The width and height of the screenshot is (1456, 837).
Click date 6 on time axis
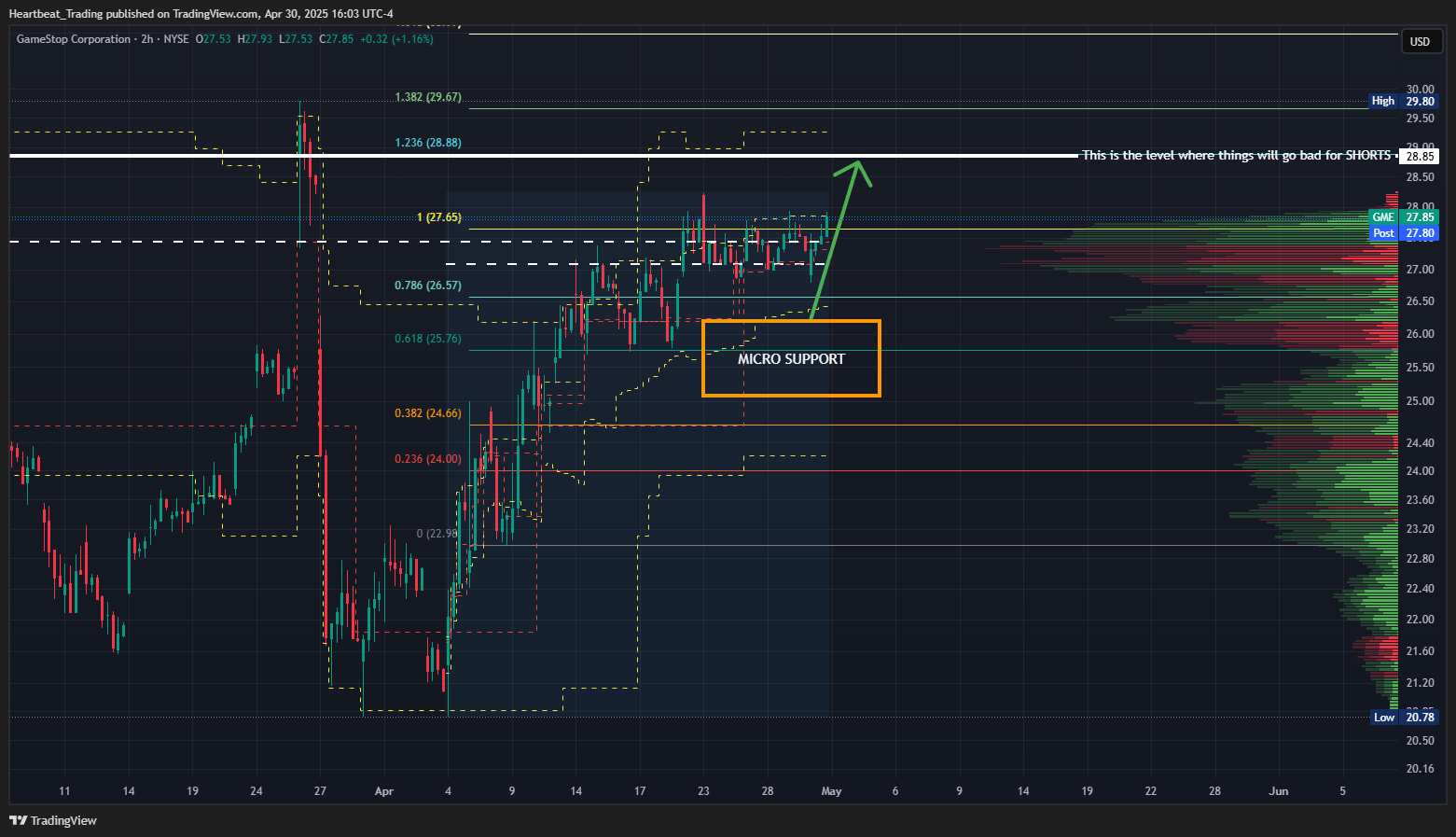tap(895, 791)
